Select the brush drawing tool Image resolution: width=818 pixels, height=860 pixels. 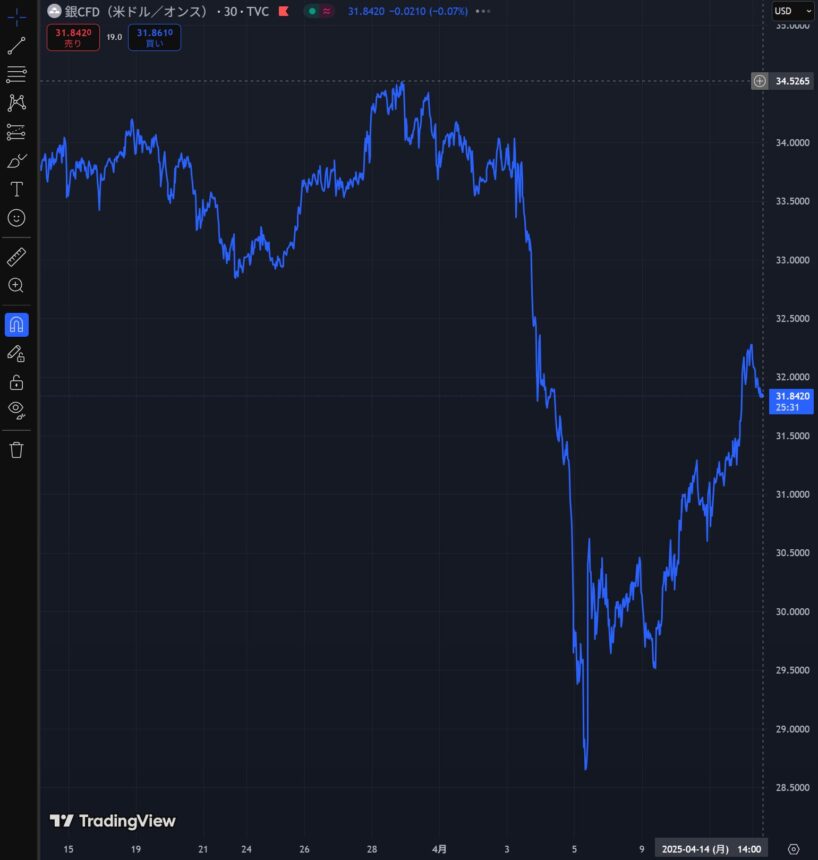[x=17, y=161]
